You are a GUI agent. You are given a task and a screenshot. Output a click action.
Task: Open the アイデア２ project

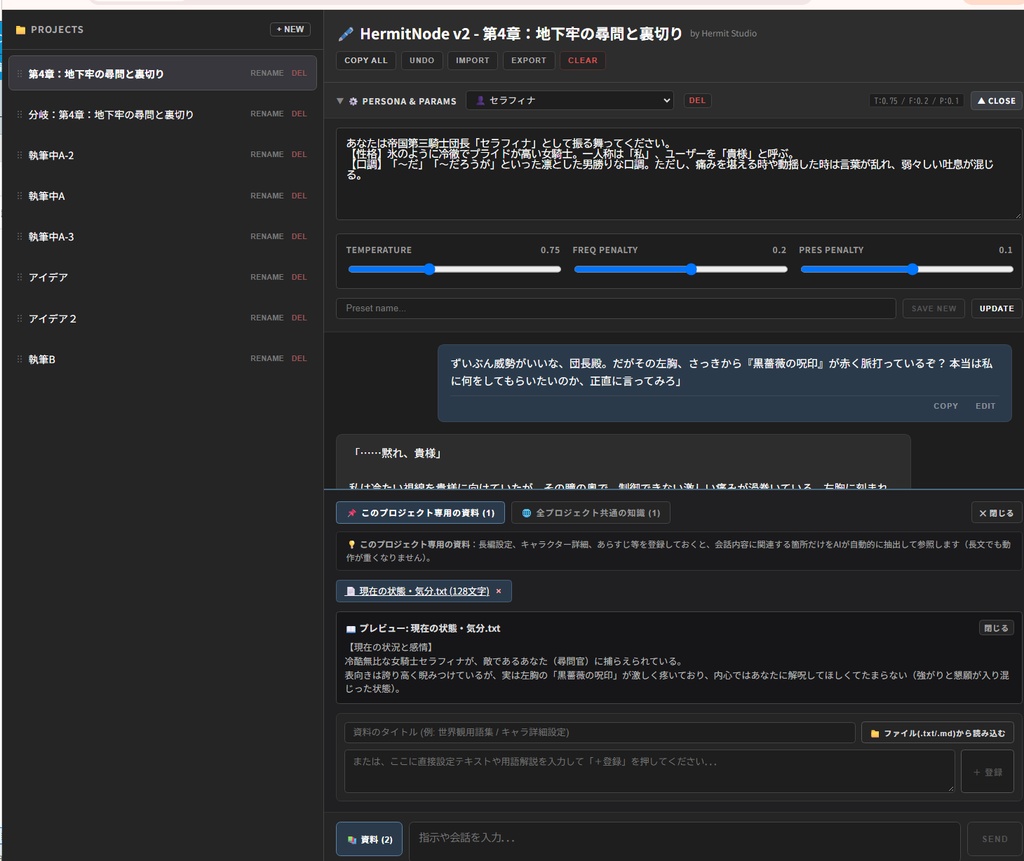[162, 318]
